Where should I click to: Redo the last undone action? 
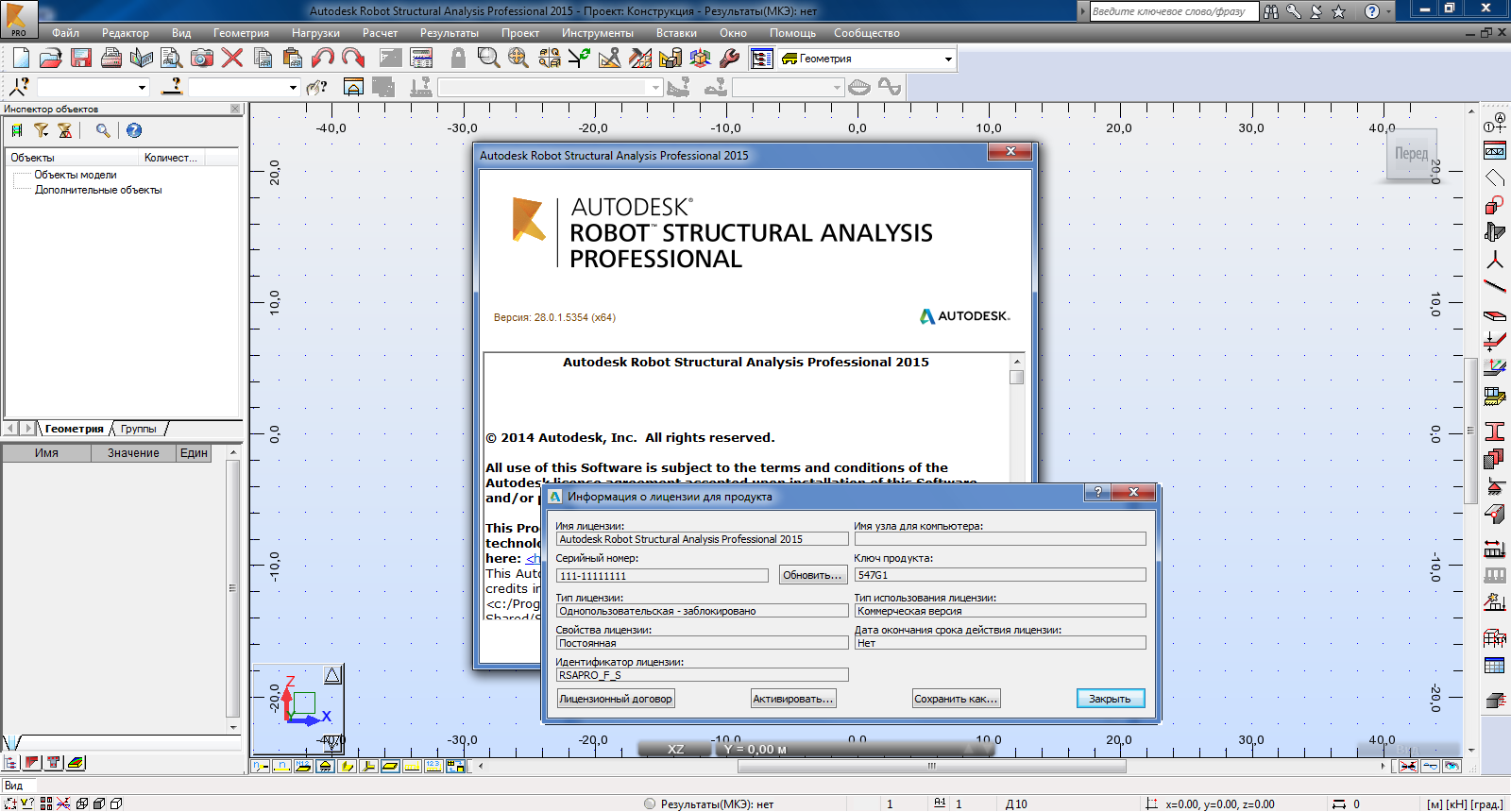tap(353, 59)
